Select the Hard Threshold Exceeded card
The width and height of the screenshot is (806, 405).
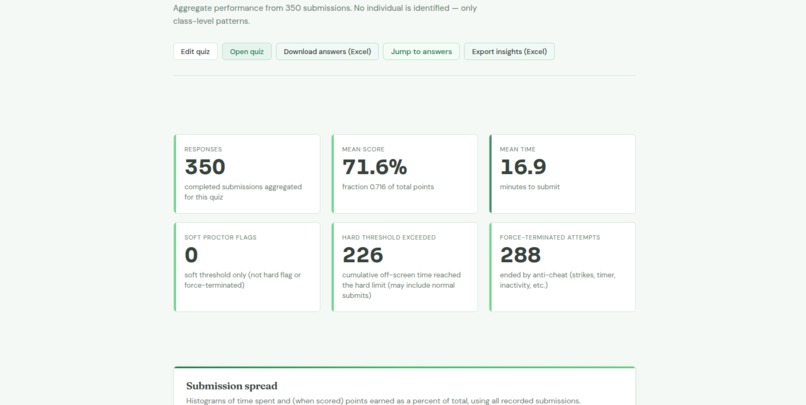(x=405, y=267)
